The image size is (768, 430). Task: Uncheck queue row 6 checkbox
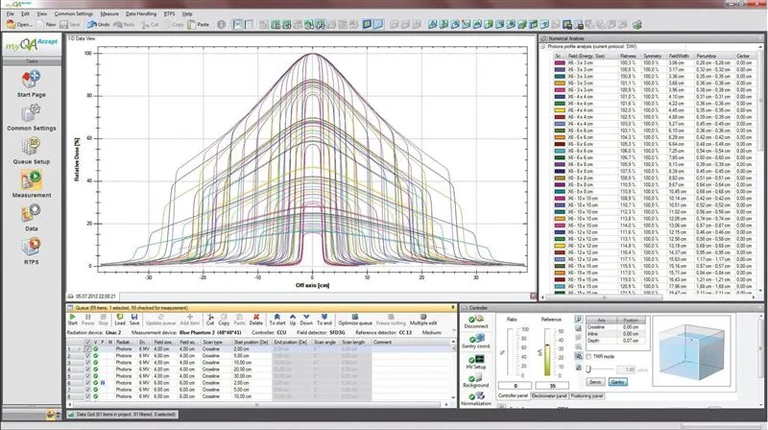point(88,383)
